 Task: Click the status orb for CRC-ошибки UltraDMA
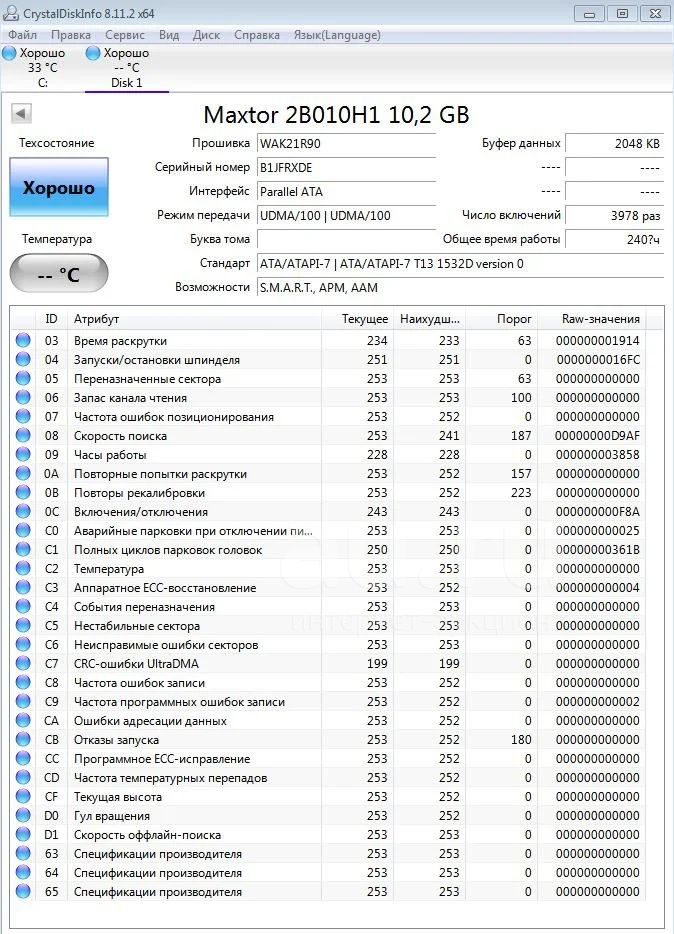(x=23, y=664)
